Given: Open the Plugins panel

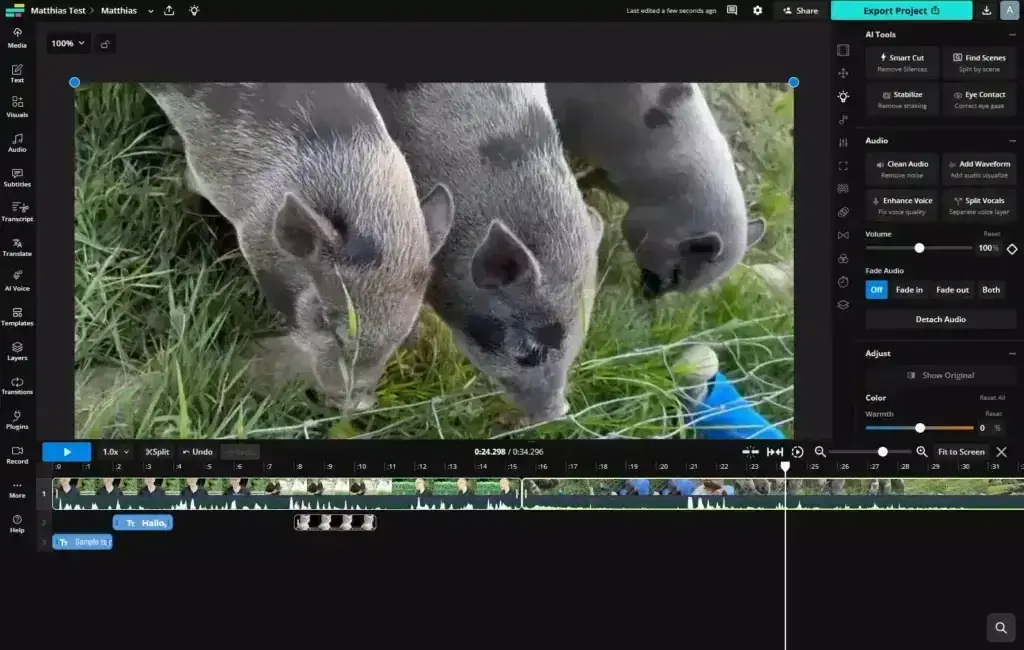Looking at the screenshot, I should coord(17,420).
